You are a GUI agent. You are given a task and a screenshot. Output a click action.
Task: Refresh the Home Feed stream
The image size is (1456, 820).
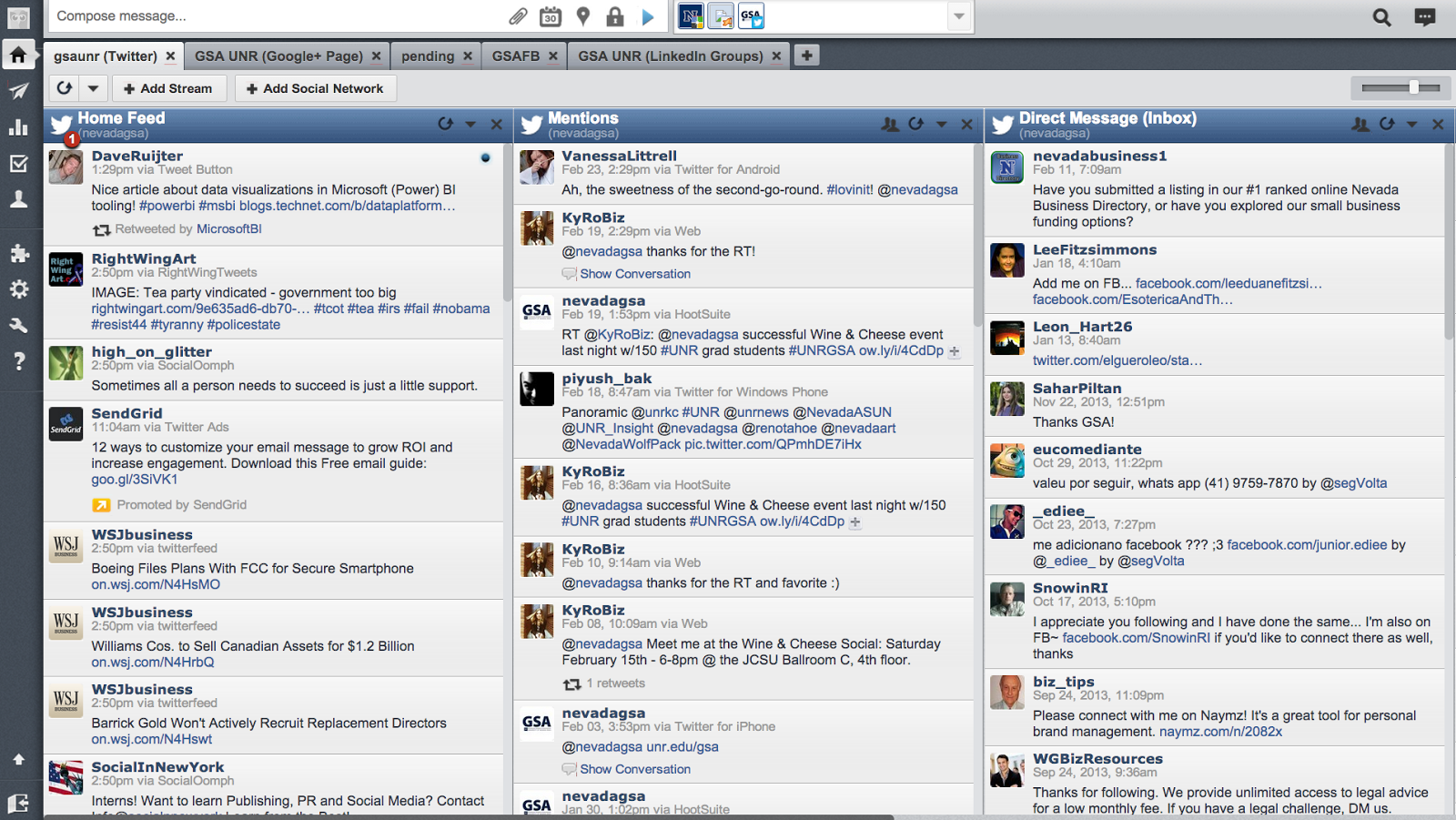(445, 124)
